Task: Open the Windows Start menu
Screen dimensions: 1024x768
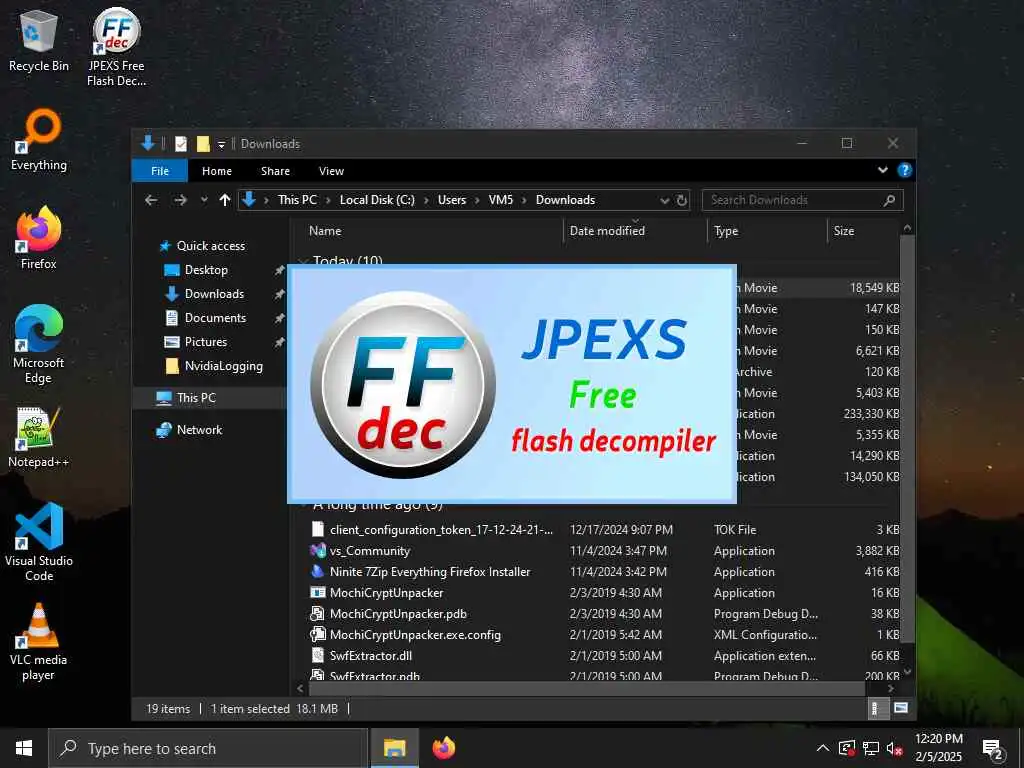Action: pyautogui.click(x=24, y=748)
